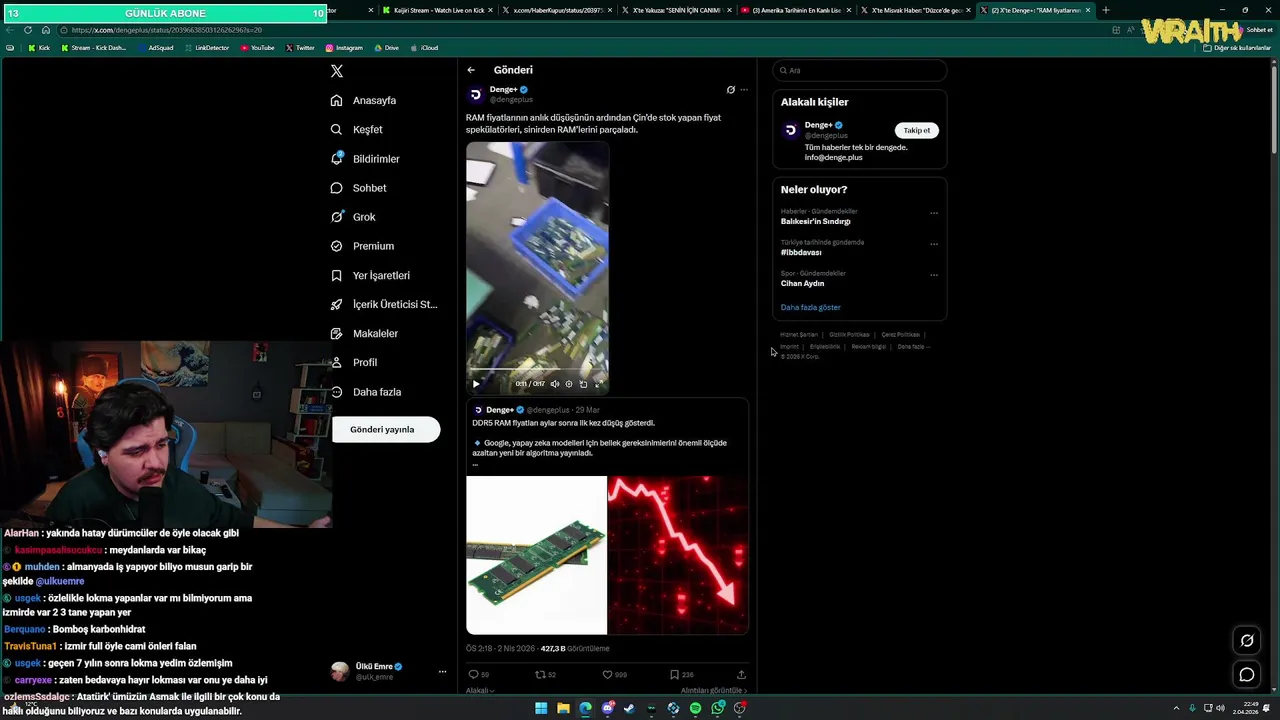This screenshot has height=720, width=1280.
Task: Open File Explorer from taskbar
Action: (563, 708)
